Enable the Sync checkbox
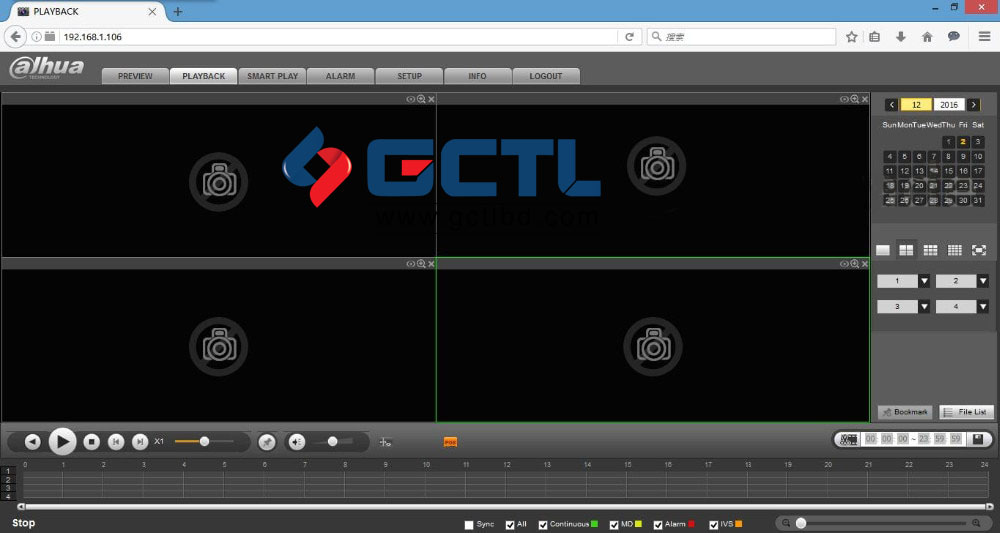 (469, 525)
